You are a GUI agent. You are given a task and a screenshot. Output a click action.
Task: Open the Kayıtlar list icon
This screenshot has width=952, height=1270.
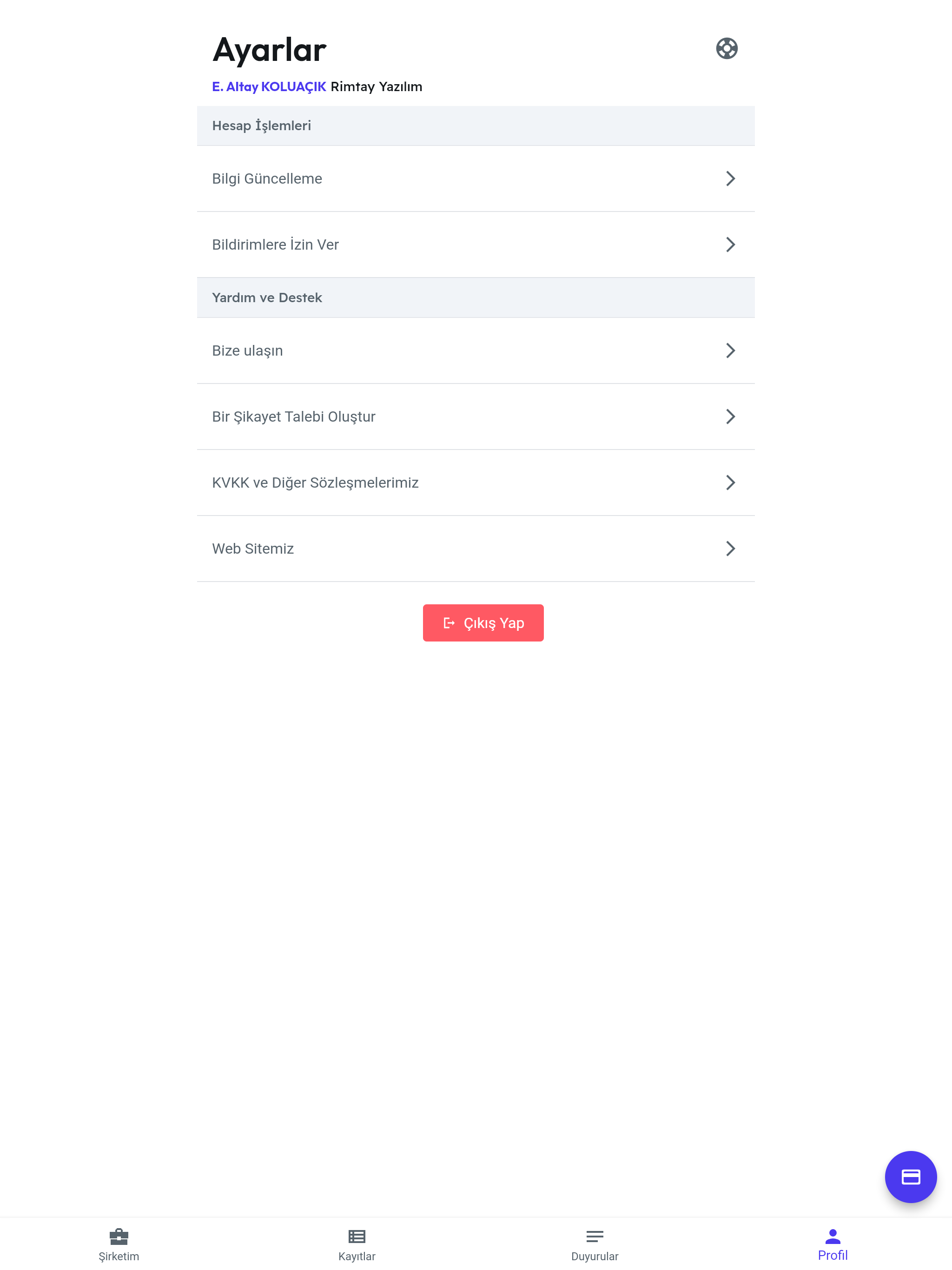[357, 1236]
